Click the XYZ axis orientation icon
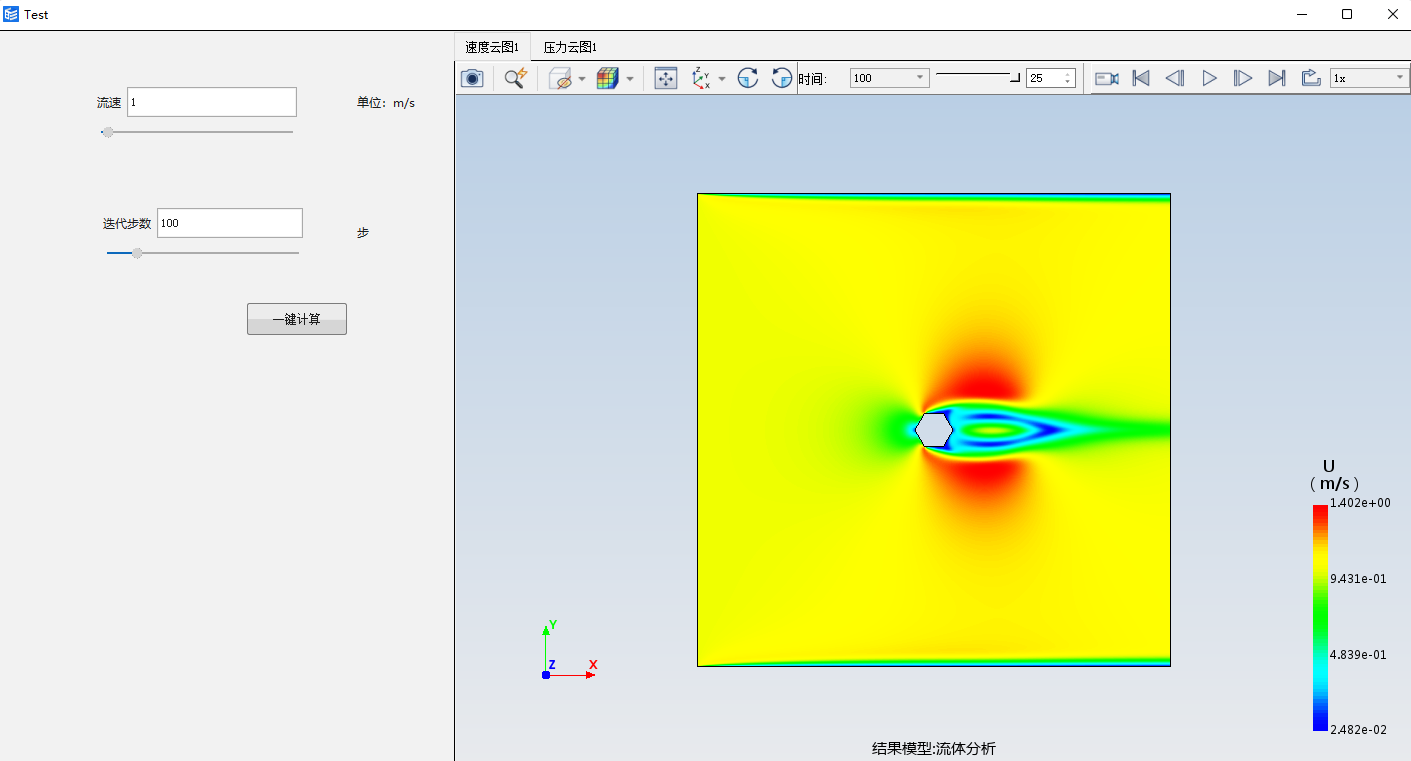 [x=701, y=78]
